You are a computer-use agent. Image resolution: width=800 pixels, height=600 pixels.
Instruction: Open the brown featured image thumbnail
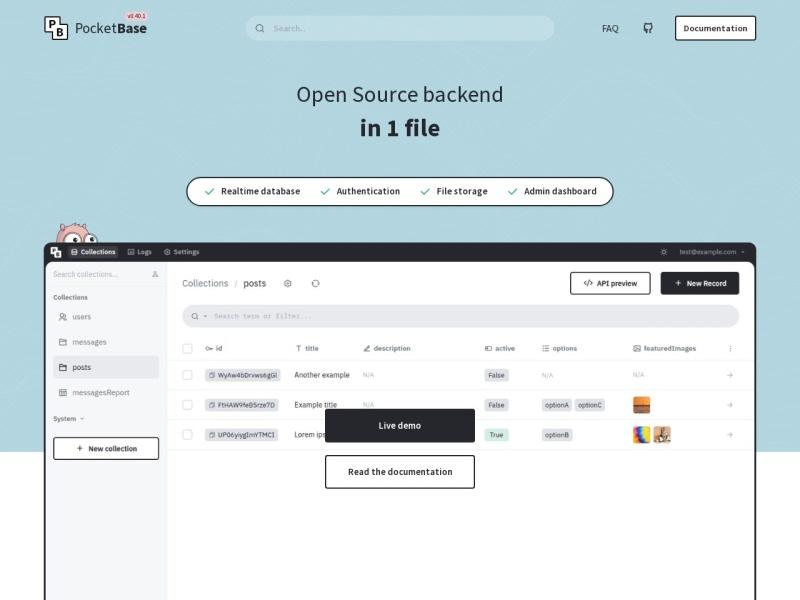tap(641, 405)
